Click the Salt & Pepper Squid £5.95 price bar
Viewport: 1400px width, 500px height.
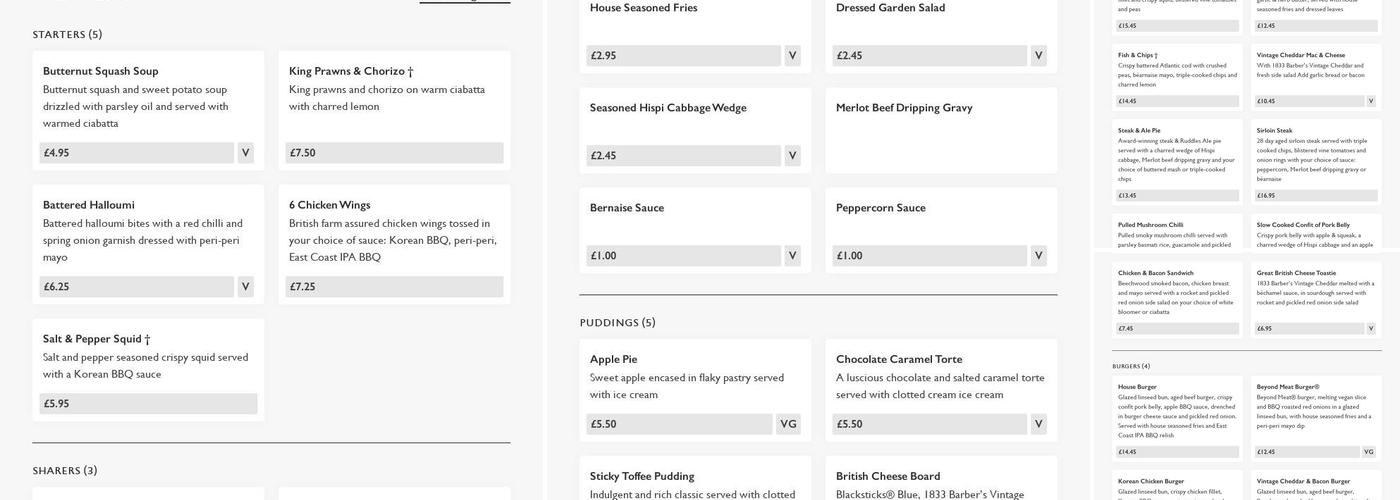148,404
